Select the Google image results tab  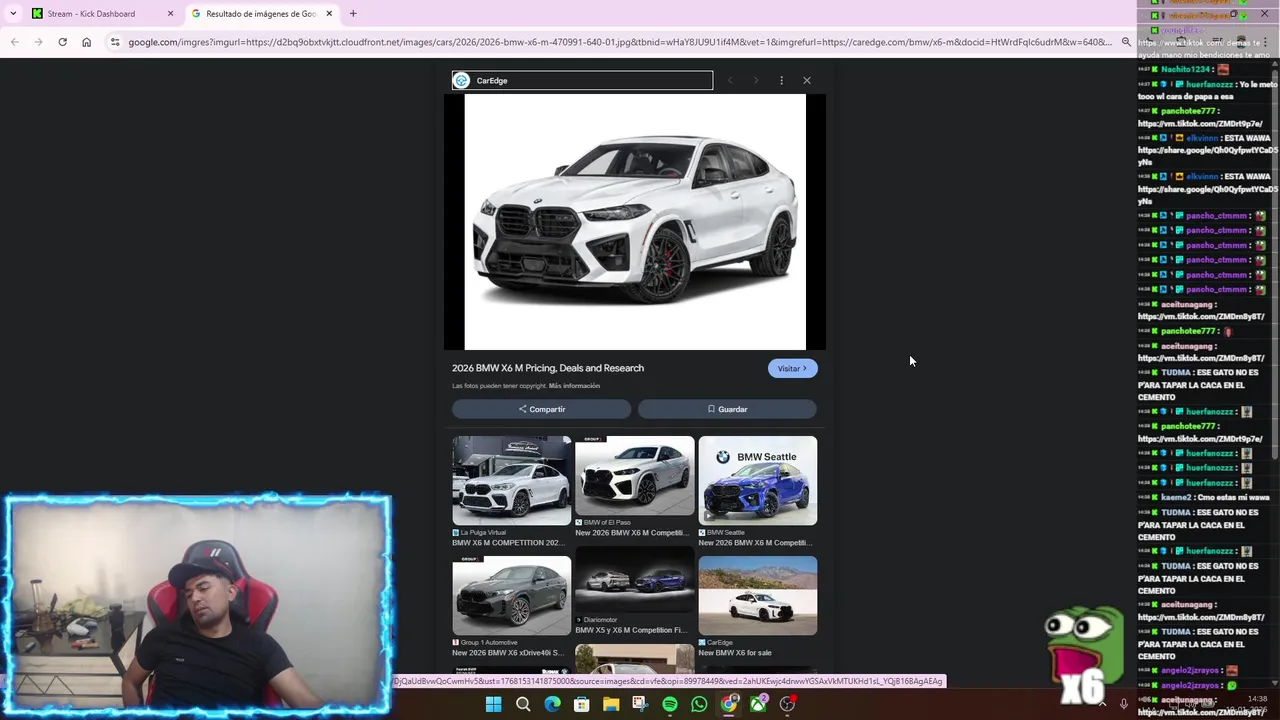tap(260, 14)
